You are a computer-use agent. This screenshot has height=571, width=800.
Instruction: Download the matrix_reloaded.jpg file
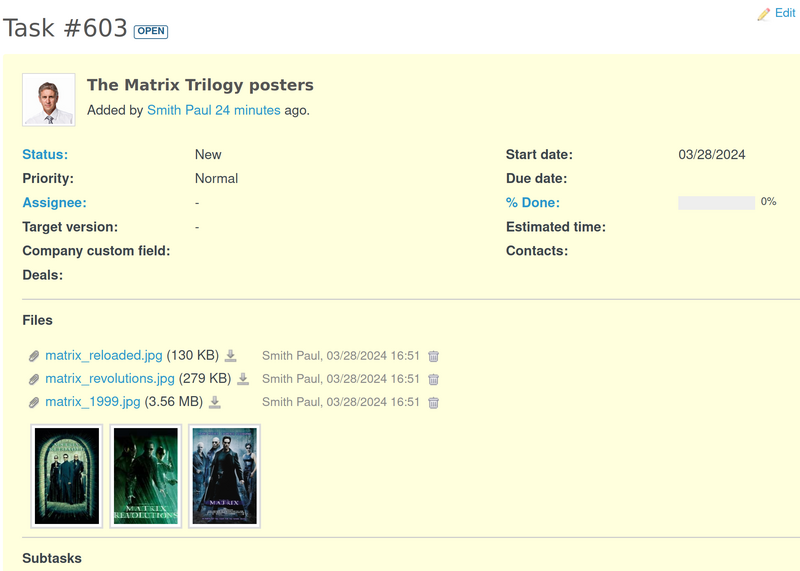(231, 356)
